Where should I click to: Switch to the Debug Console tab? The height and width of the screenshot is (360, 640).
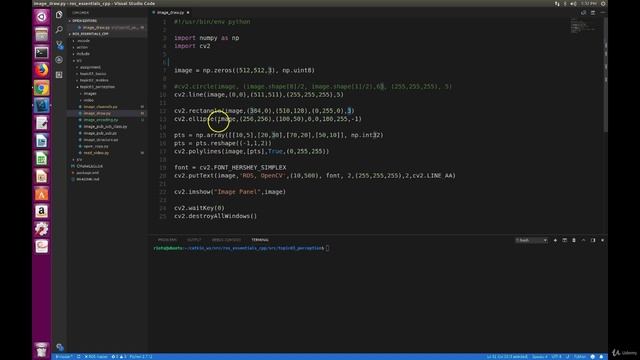[x=226, y=240]
